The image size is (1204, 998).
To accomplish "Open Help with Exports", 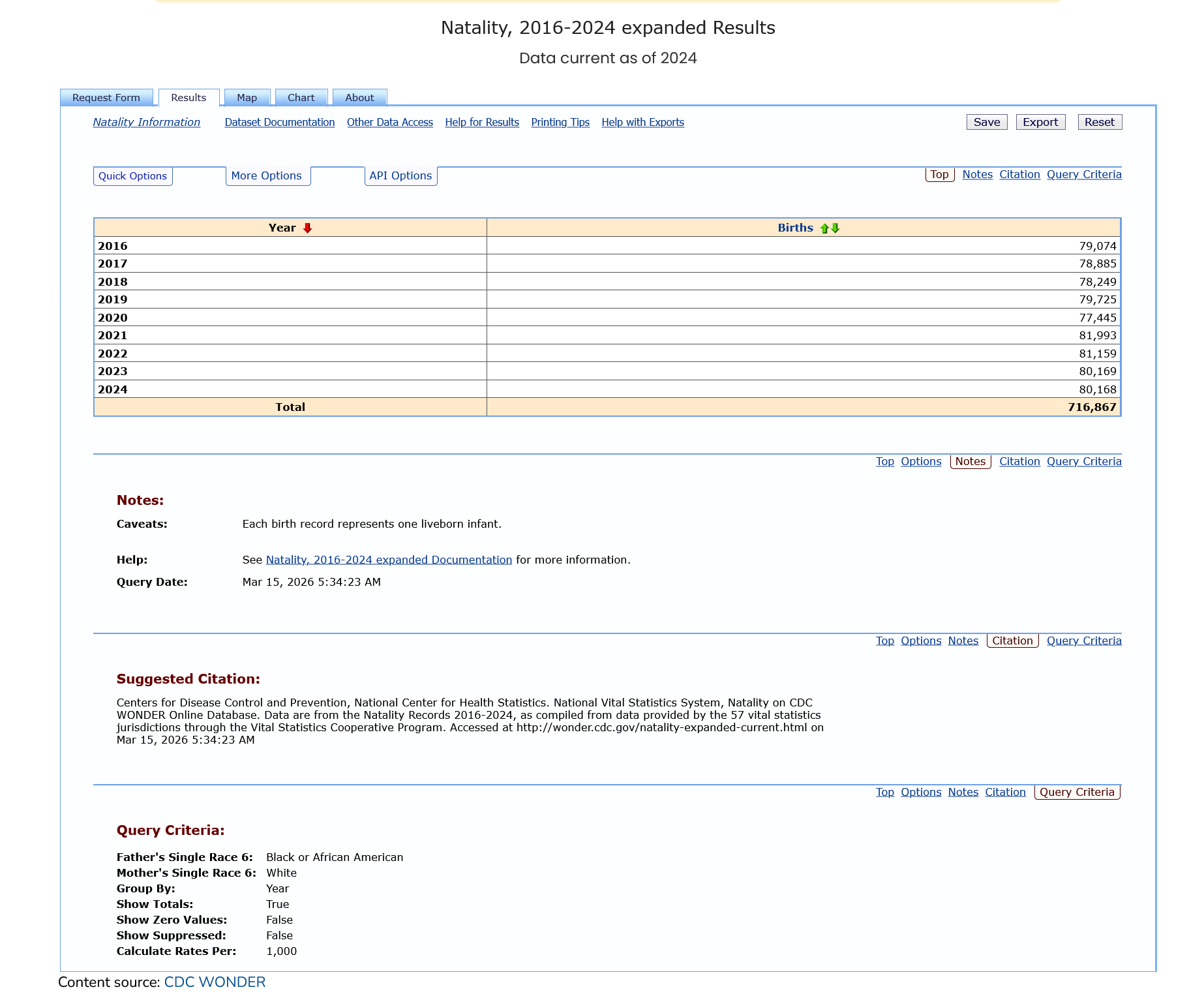I will pyautogui.click(x=643, y=122).
